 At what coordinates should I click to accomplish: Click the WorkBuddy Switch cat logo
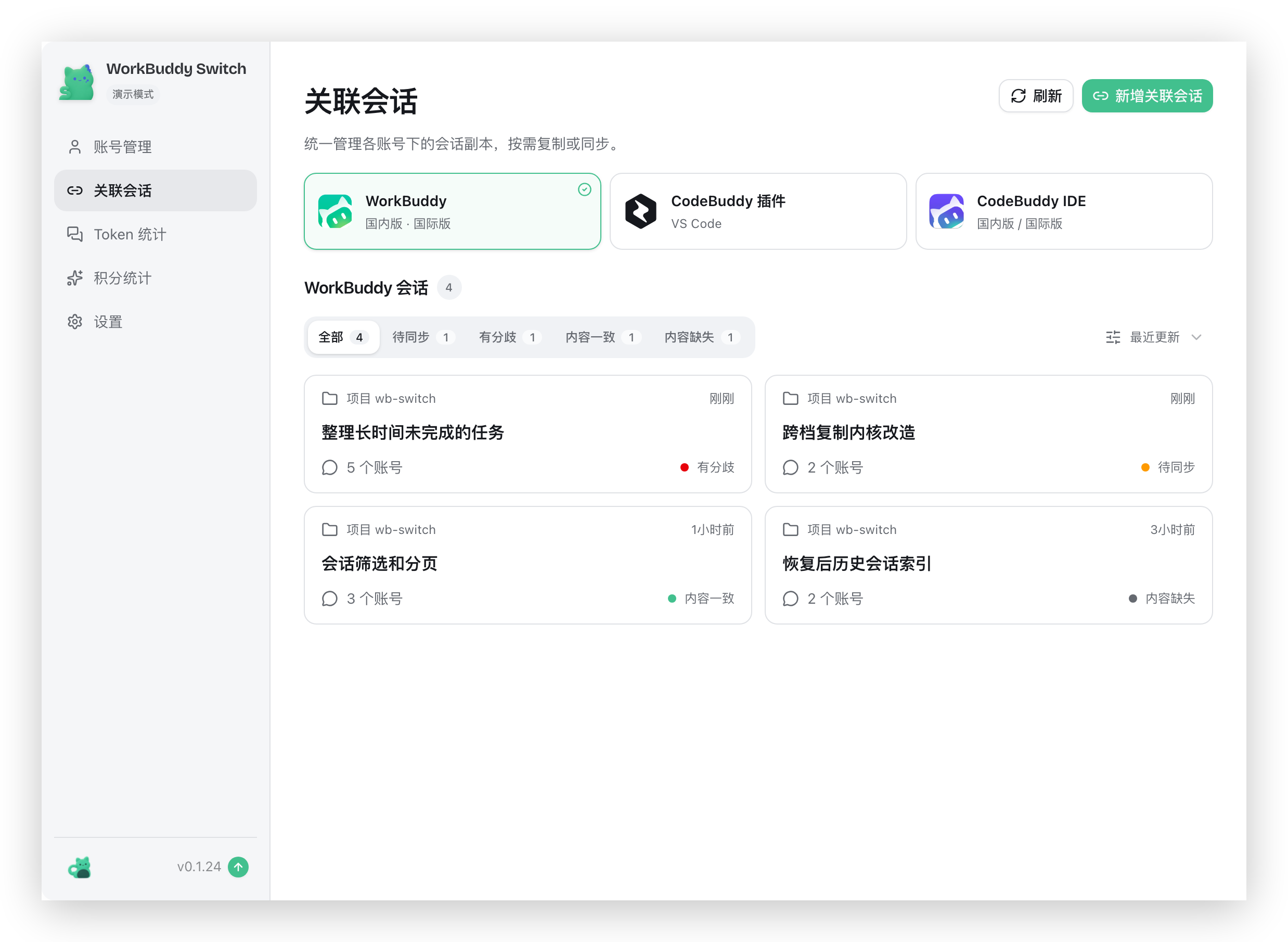click(x=77, y=82)
